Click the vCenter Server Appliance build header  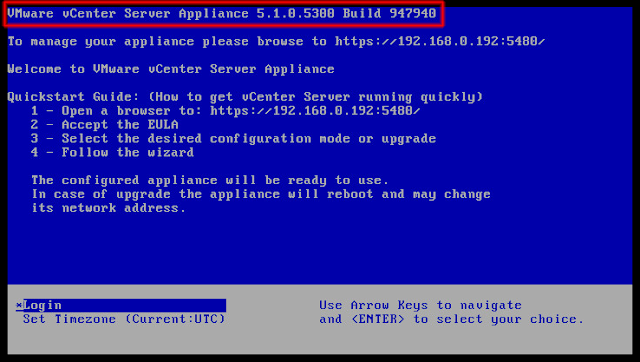click(x=222, y=13)
